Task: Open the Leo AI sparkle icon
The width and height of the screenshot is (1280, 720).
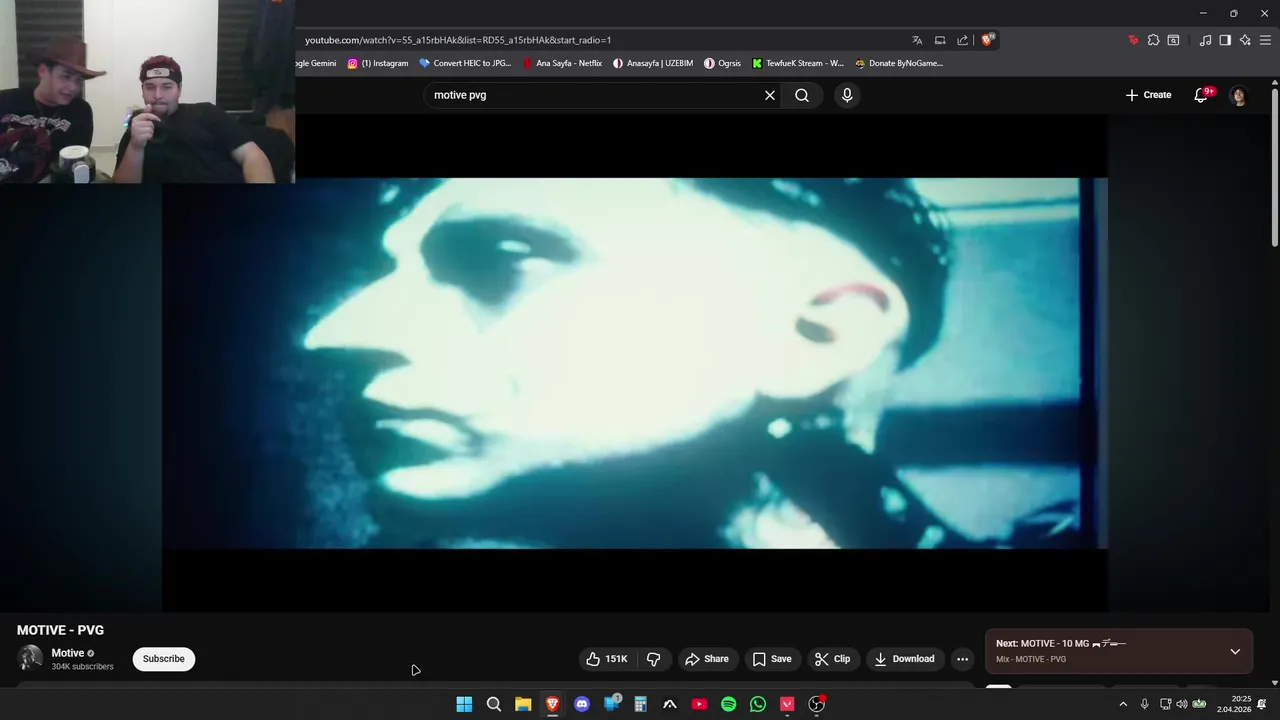Action: pyautogui.click(x=1245, y=40)
